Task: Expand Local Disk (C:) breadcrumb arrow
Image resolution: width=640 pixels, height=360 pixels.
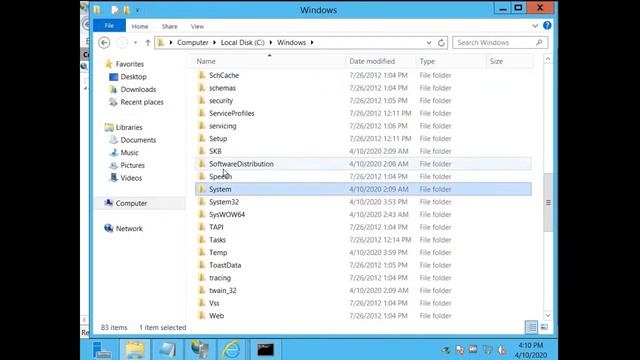Action: tap(270, 42)
